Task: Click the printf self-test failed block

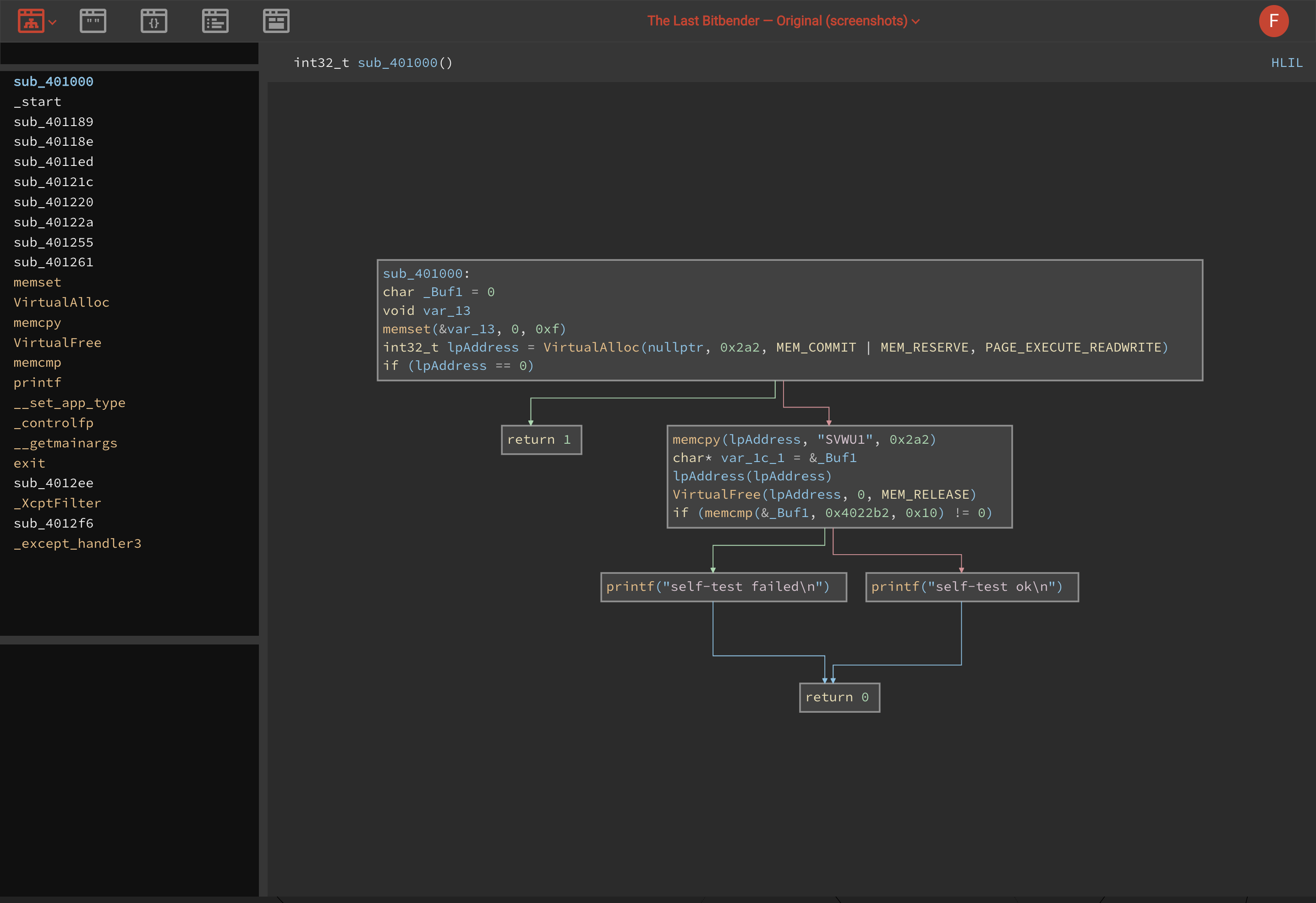Action: 723,587
